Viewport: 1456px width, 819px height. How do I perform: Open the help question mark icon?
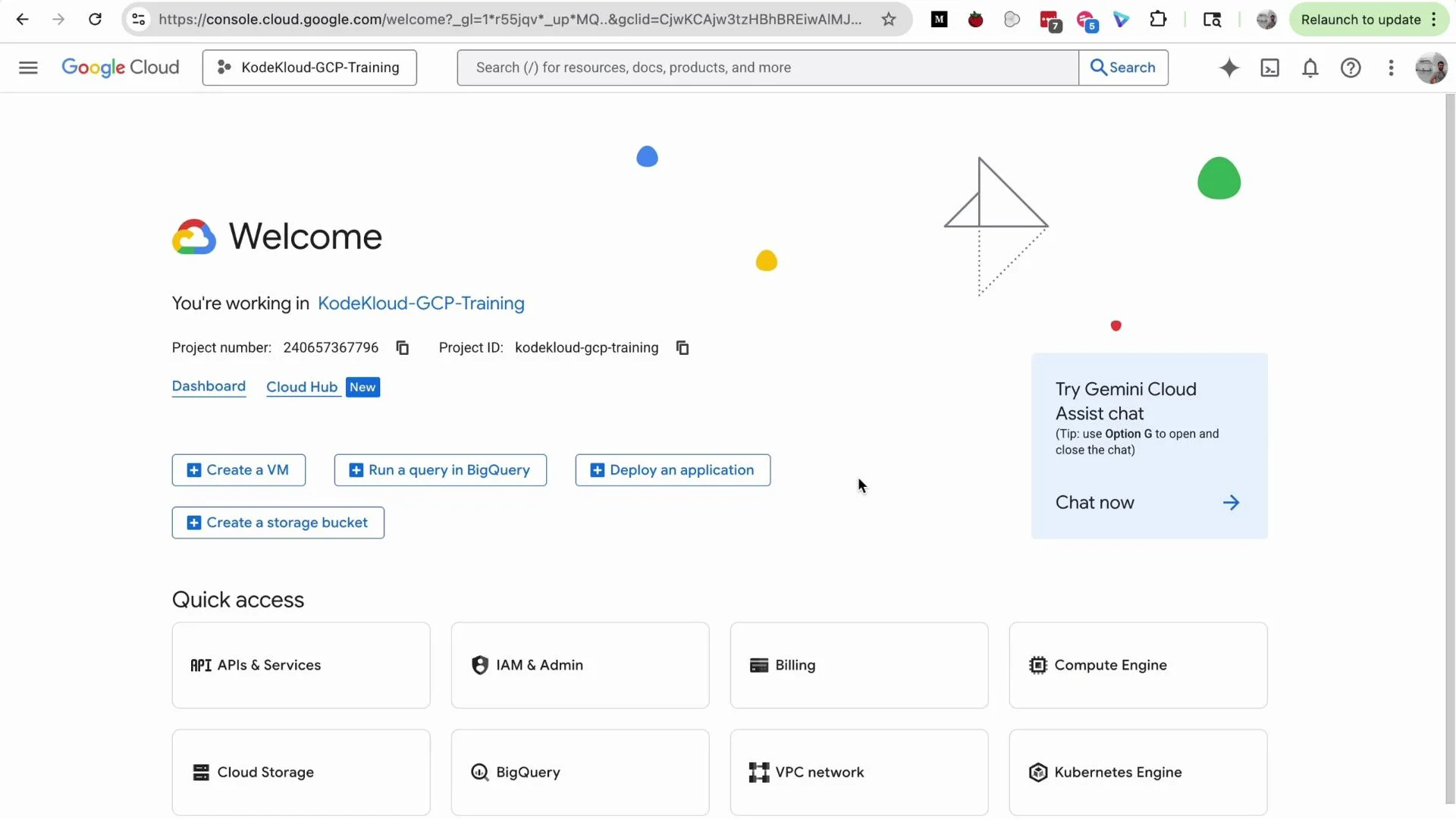(1351, 67)
